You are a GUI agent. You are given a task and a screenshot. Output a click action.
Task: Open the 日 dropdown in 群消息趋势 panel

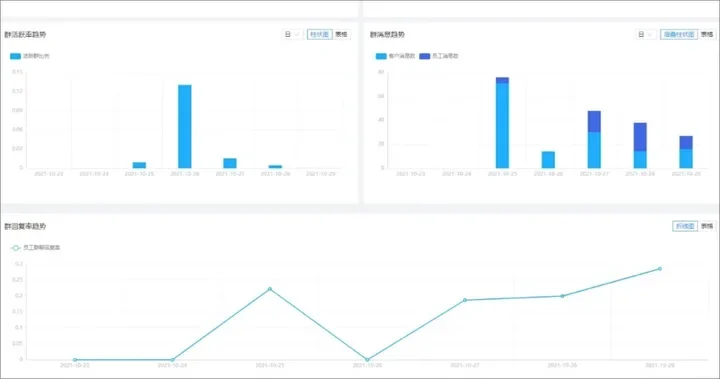[646, 34]
